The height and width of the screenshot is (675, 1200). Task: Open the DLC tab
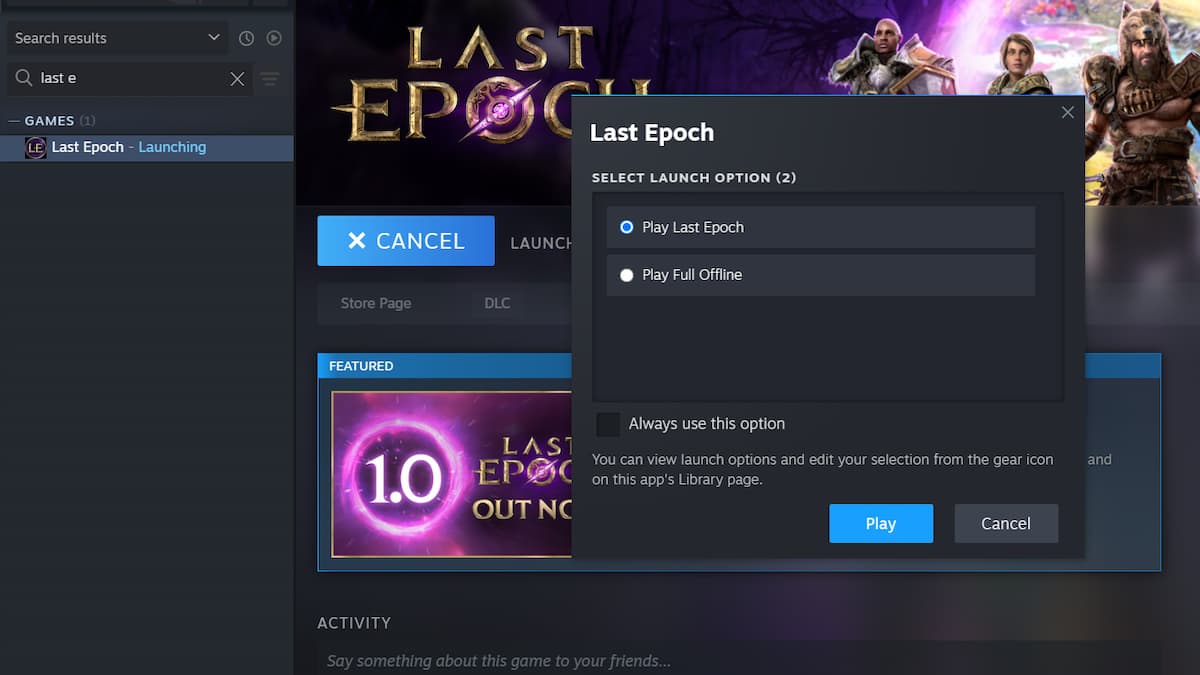pyautogui.click(x=497, y=303)
